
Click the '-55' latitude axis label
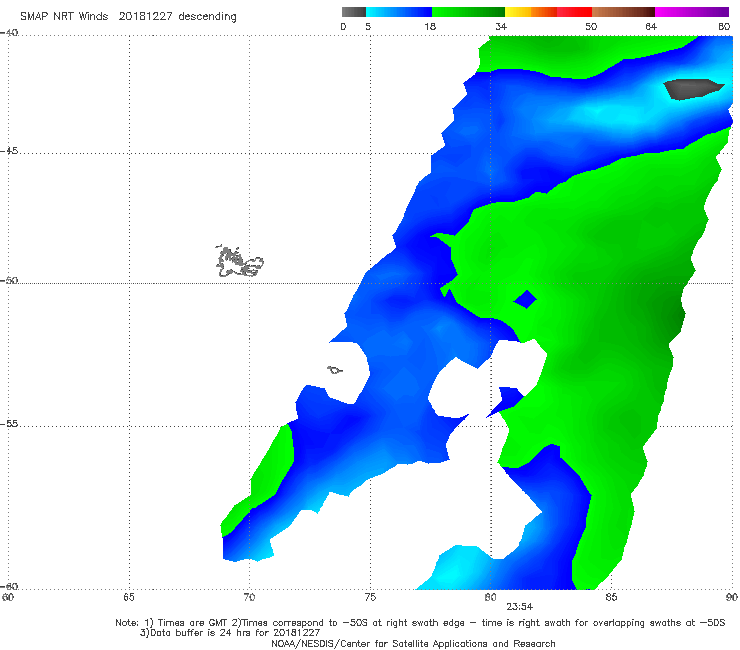click(9, 423)
